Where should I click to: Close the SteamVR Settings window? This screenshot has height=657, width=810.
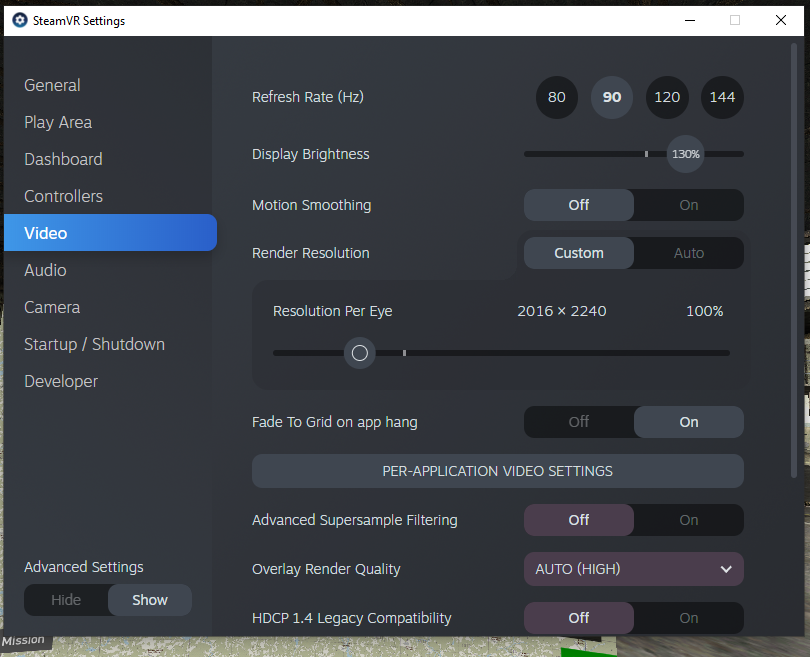[781, 21]
